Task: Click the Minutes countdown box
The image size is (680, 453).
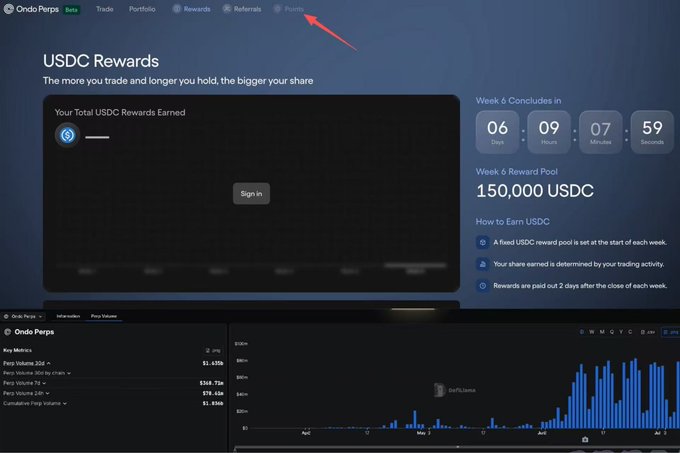Action: (600, 132)
